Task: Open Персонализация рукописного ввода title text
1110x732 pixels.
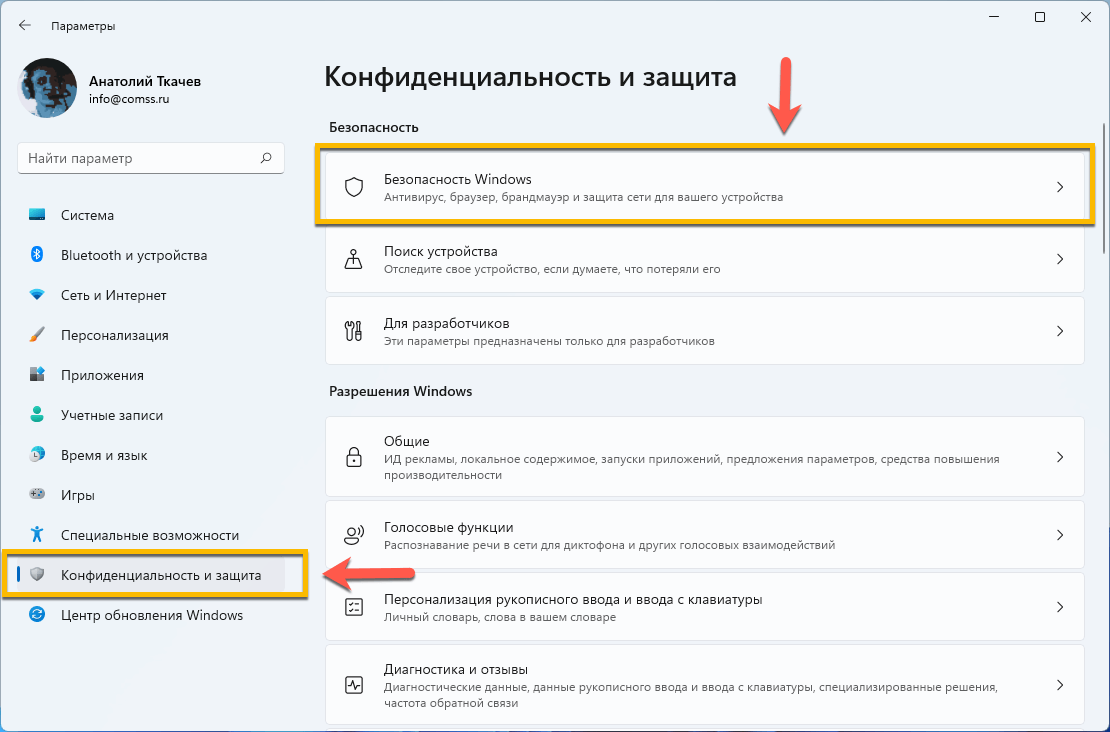Action: click(573, 599)
